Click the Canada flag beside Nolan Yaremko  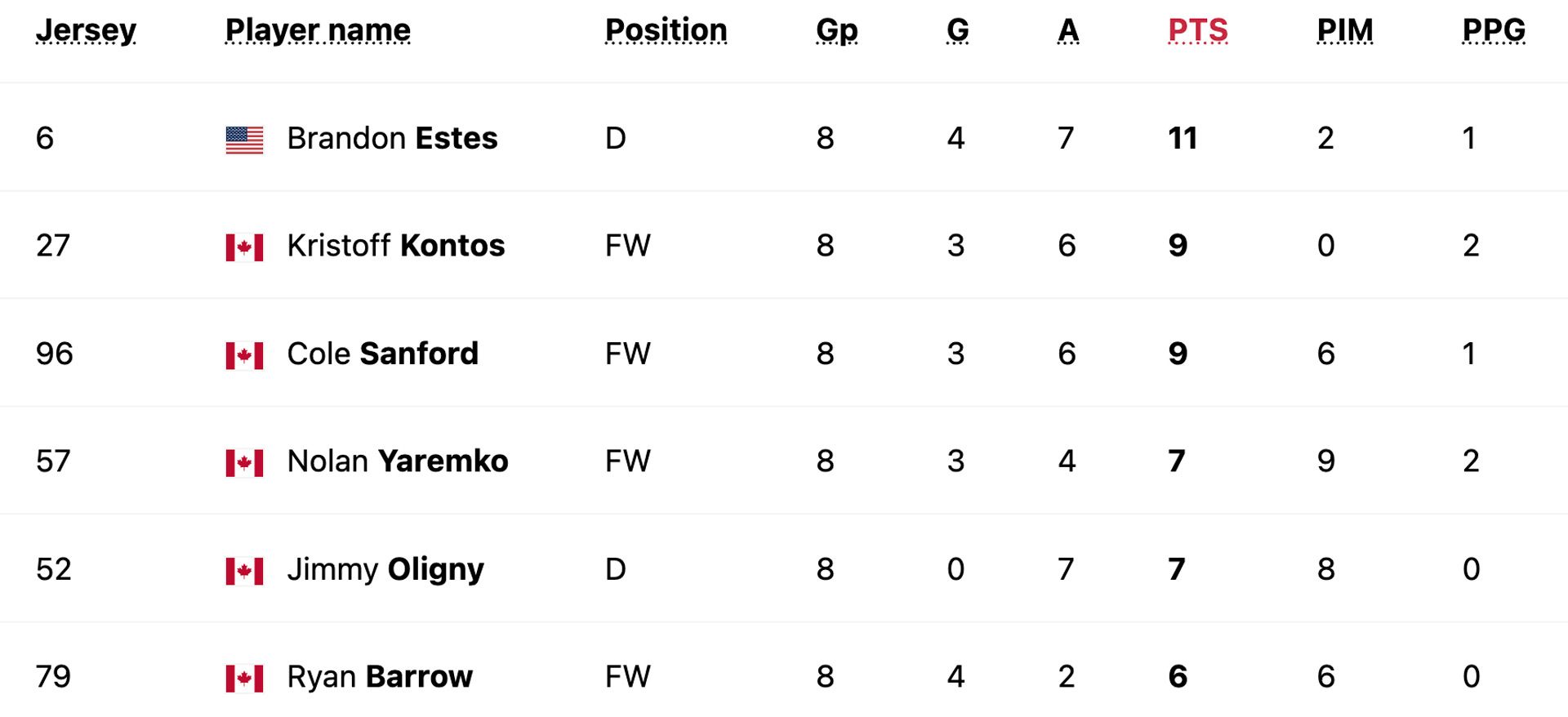[x=244, y=463]
